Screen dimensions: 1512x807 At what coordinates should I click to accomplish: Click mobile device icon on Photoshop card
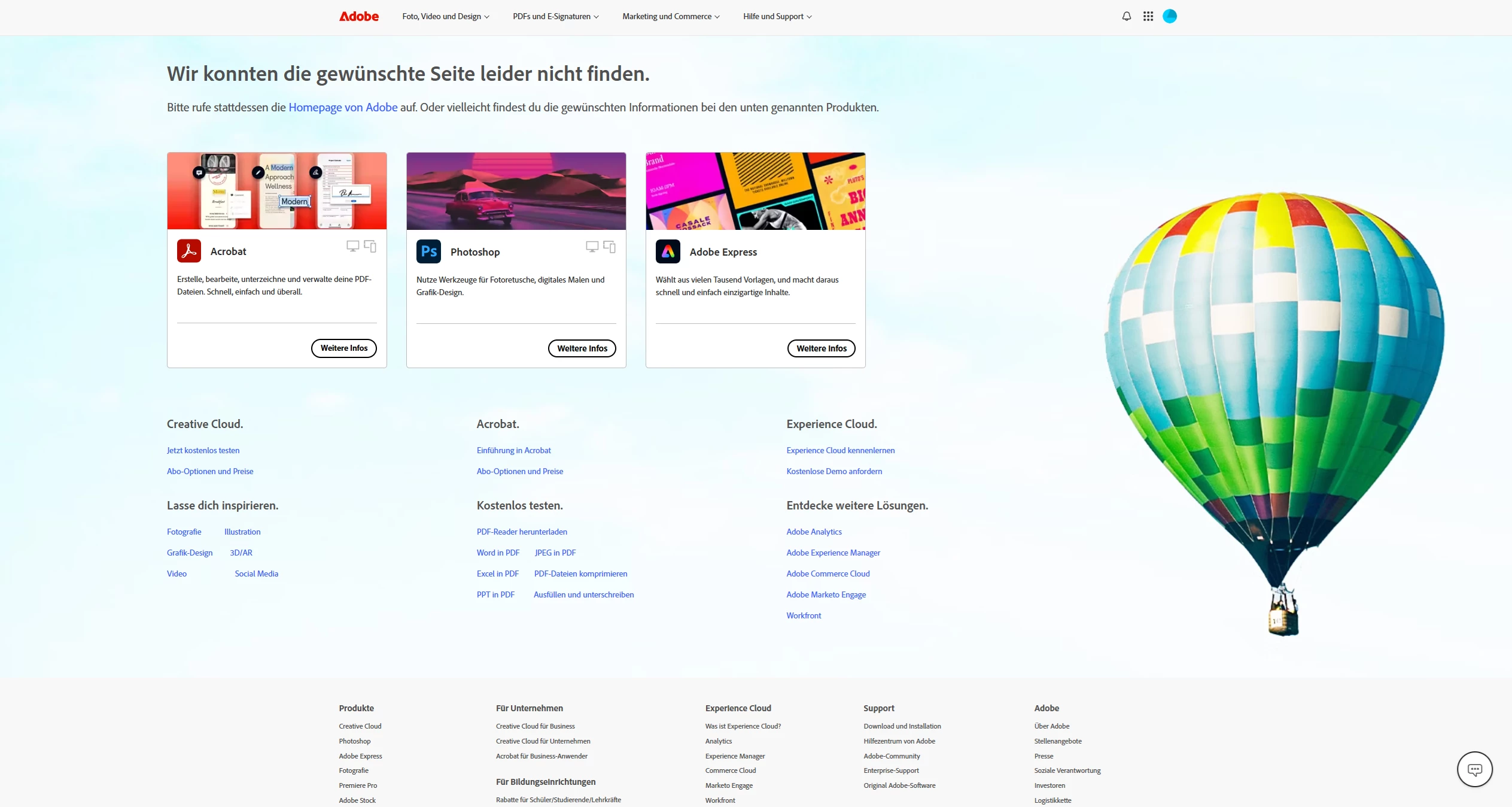pos(610,247)
